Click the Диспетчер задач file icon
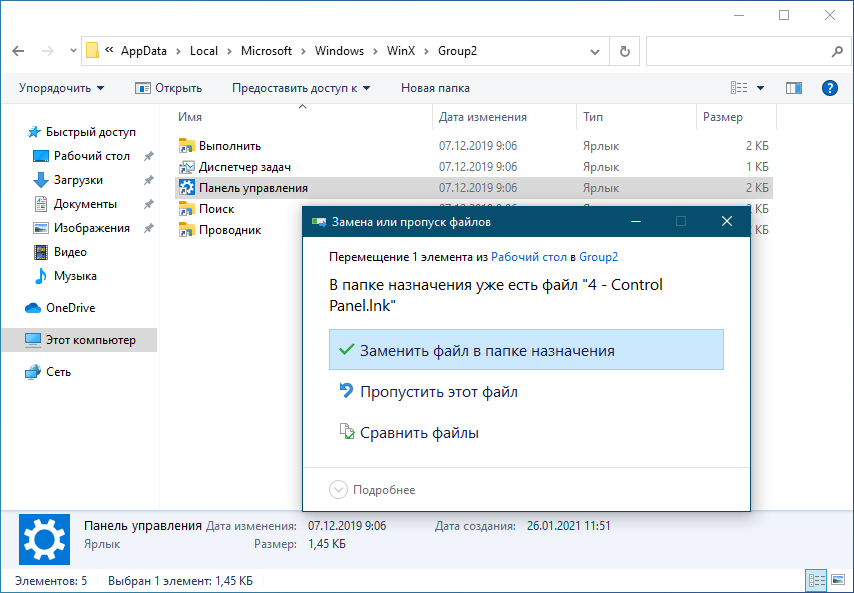Screen dimensions: 854x593 coord(186,167)
